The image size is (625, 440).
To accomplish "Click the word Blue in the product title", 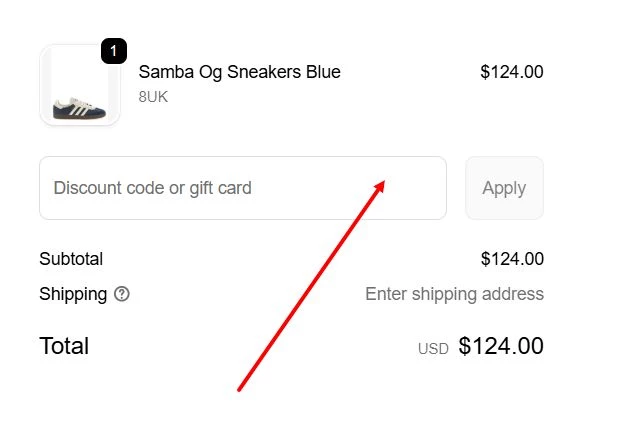I will (322, 72).
